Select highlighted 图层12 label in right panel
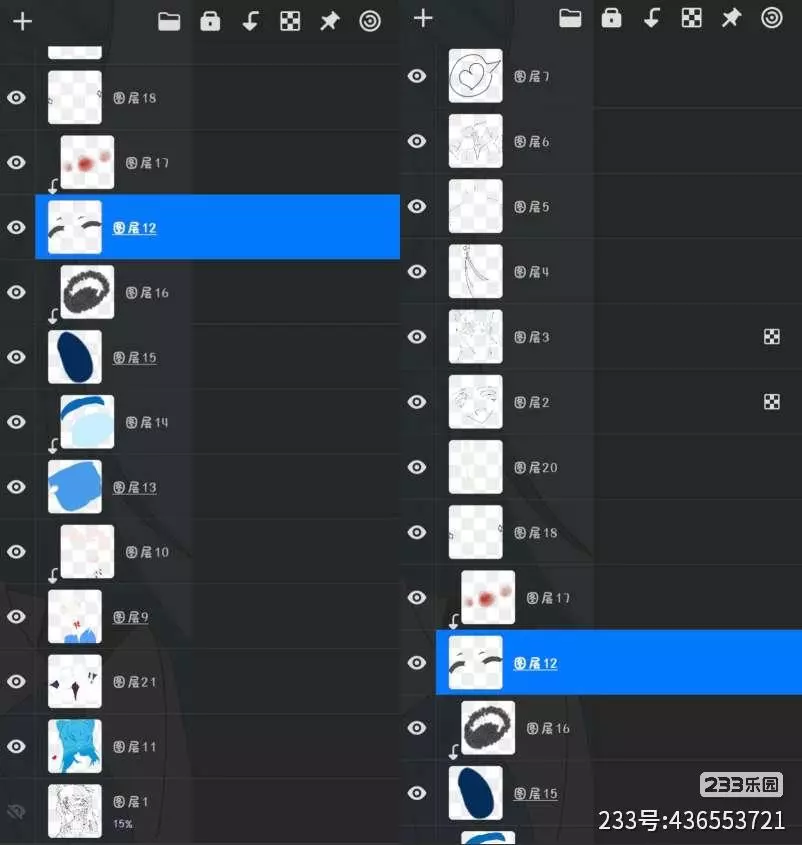 tap(536, 663)
